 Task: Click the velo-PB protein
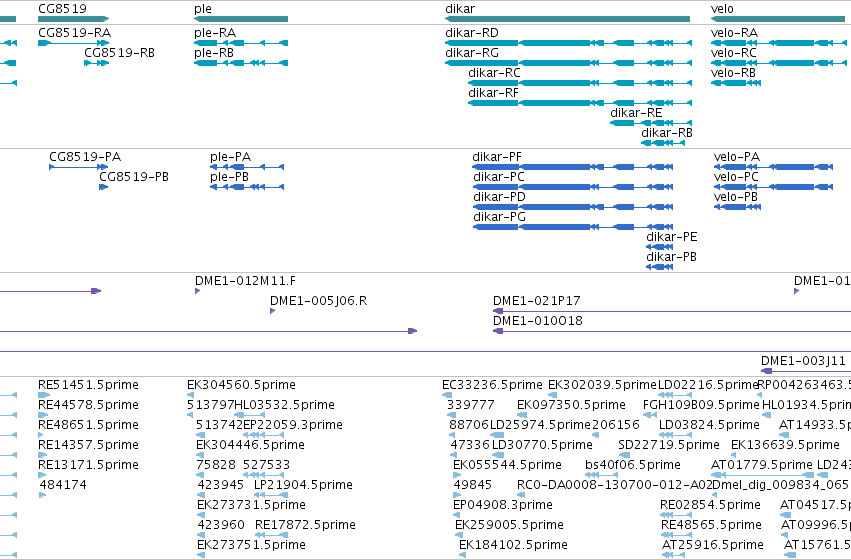point(737,207)
